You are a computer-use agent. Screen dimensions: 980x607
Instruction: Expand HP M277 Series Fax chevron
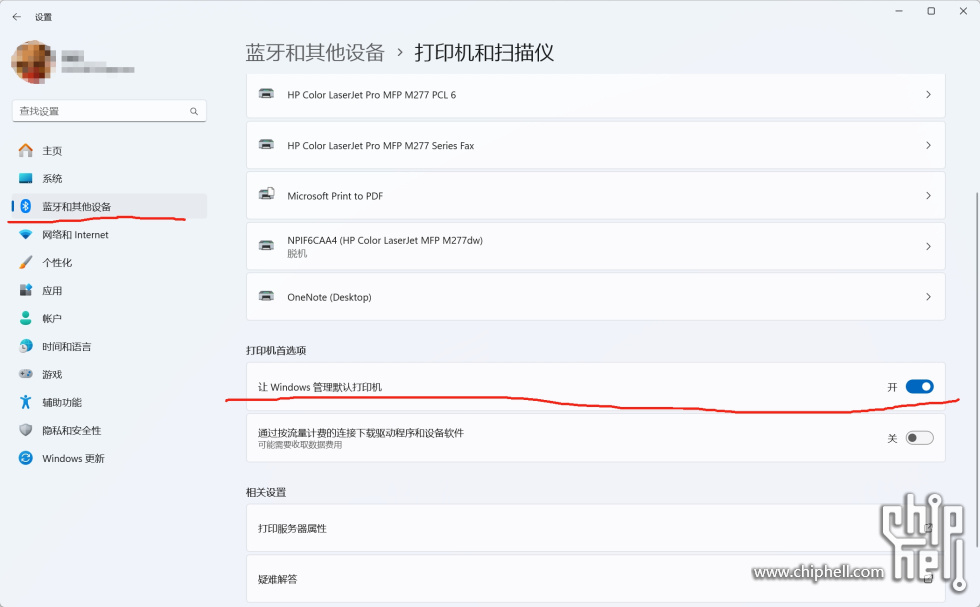[928, 145]
